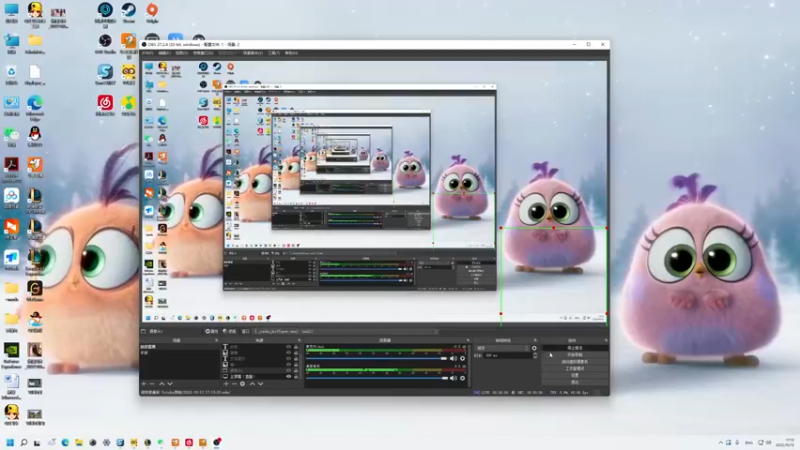This screenshot has height=450, width=800.
Task: Move selected scene down arrow
Action: click(x=170, y=384)
